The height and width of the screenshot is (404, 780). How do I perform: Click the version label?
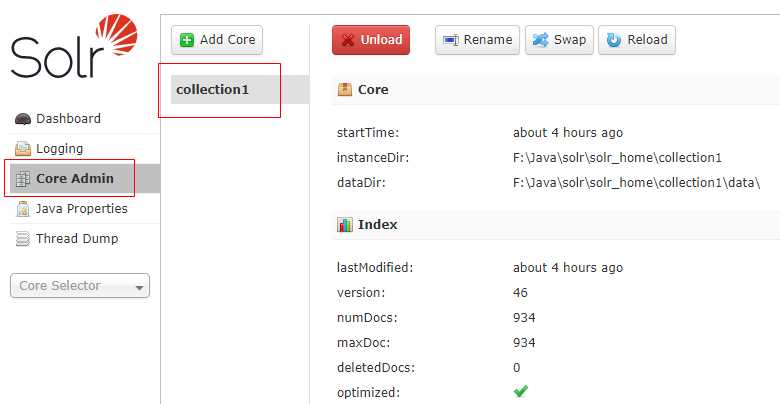[361, 293]
